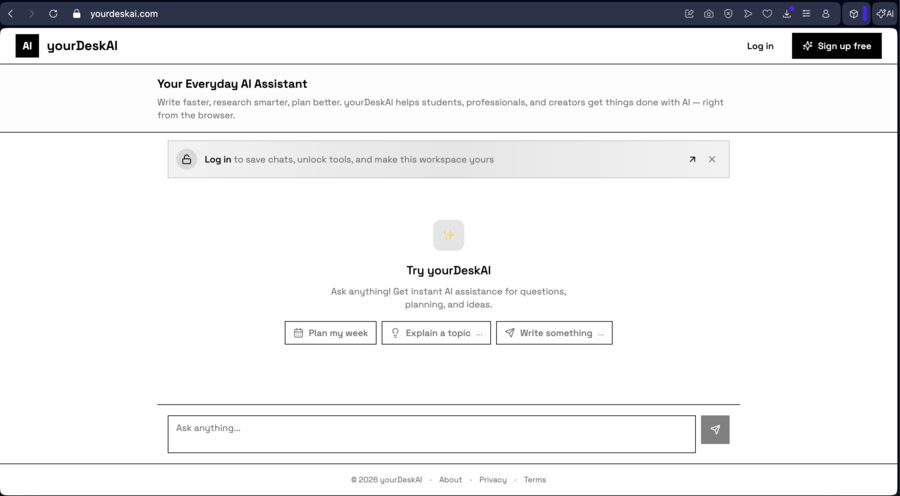
Task: Select the Plan my week suggestion
Action: 330,333
